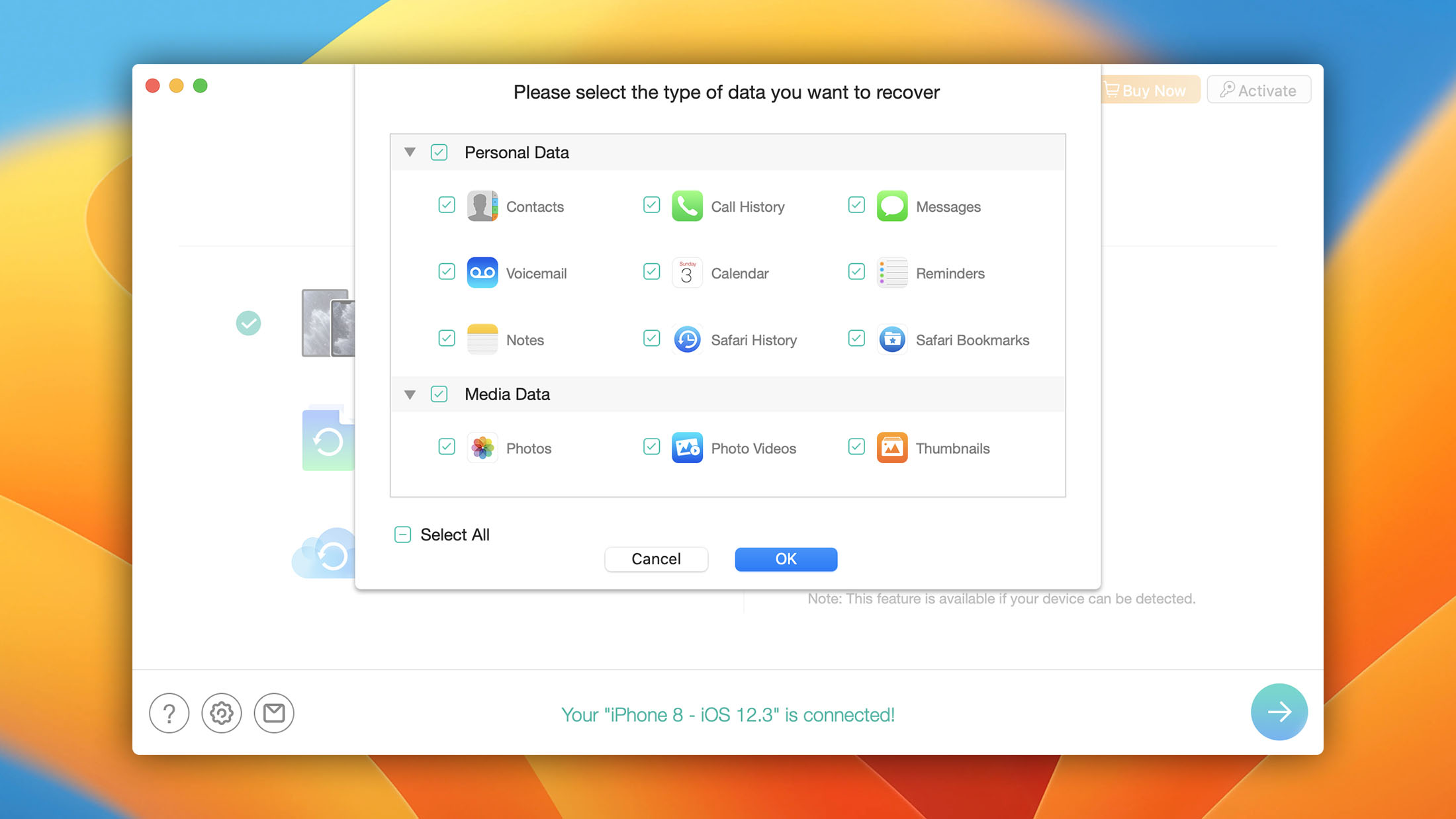The height and width of the screenshot is (819, 1456).
Task: Click the colorful Photos flower icon
Action: (482, 448)
